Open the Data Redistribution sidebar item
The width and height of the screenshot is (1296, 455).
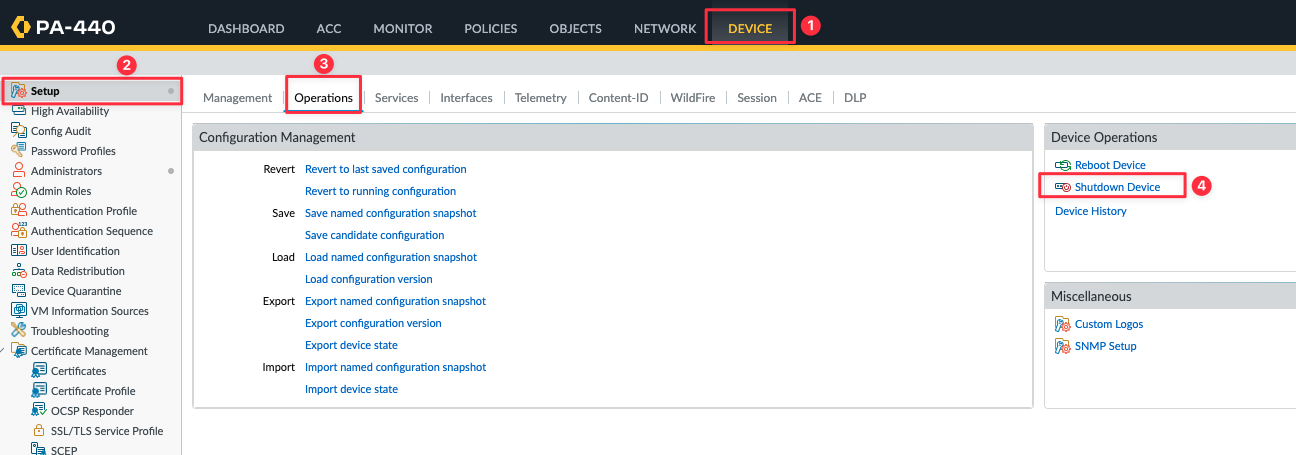[x=78, y=271]
